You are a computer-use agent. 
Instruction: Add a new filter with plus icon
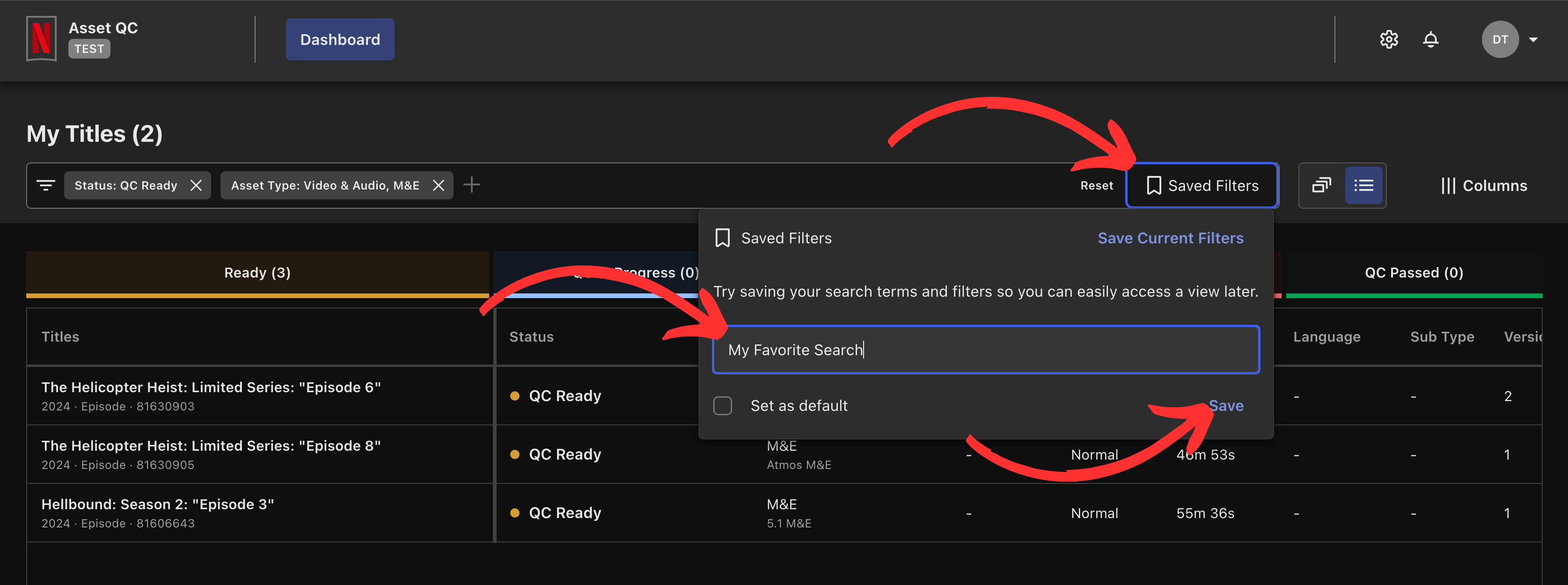click(x=471, y=184)
